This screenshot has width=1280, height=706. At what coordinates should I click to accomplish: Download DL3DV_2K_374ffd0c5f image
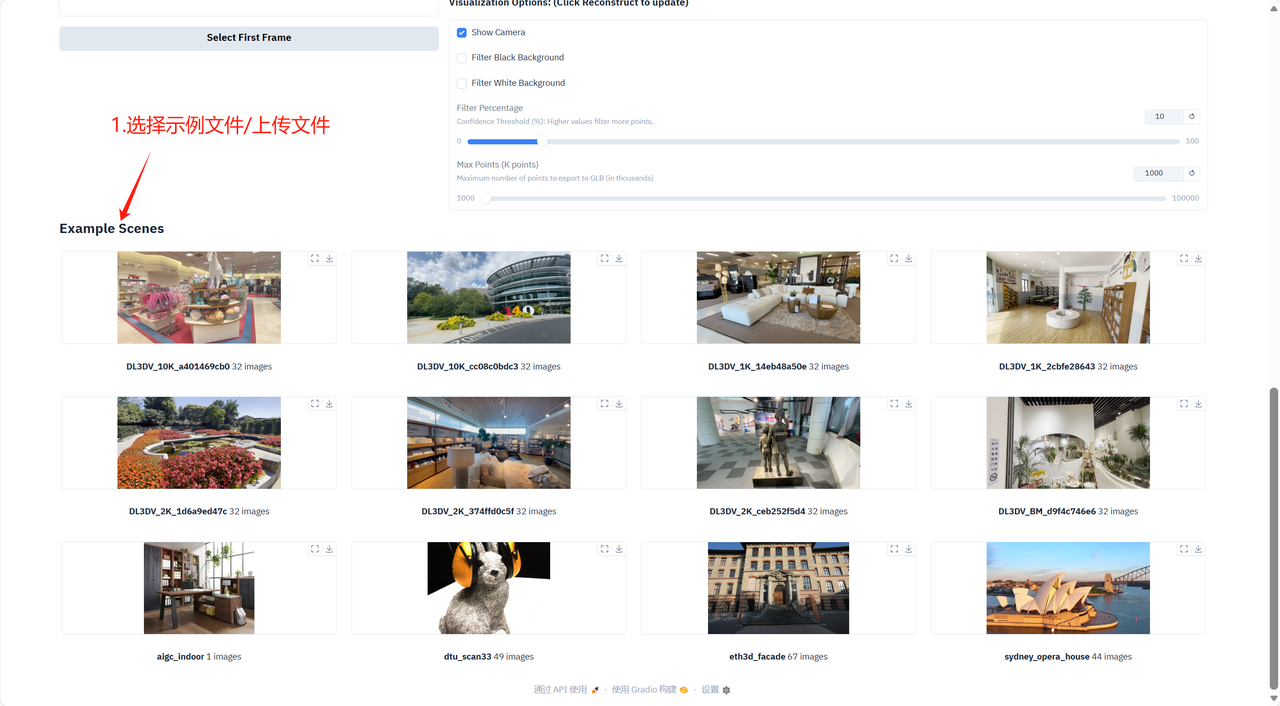(x=619, y=404)
